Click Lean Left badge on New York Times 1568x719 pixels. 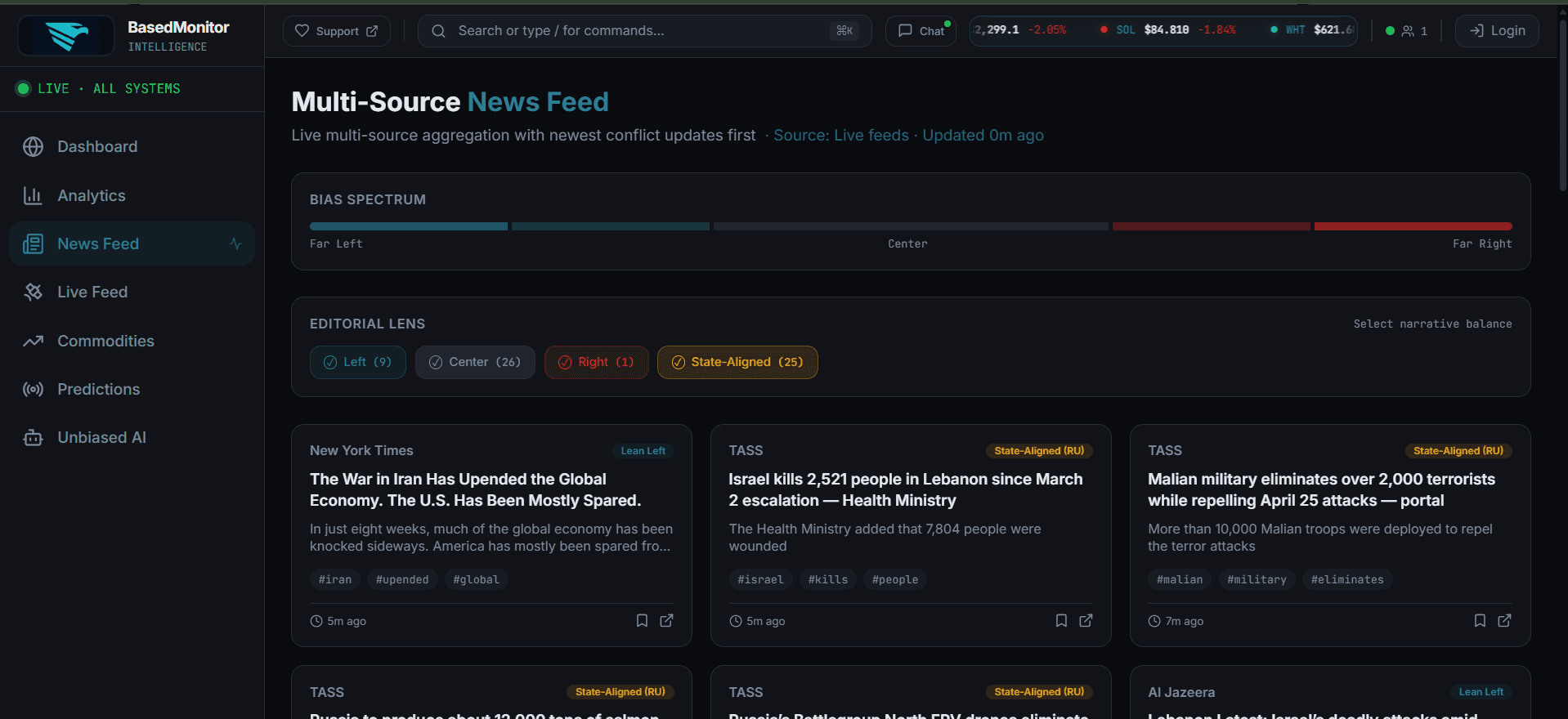tap(643, 451)
